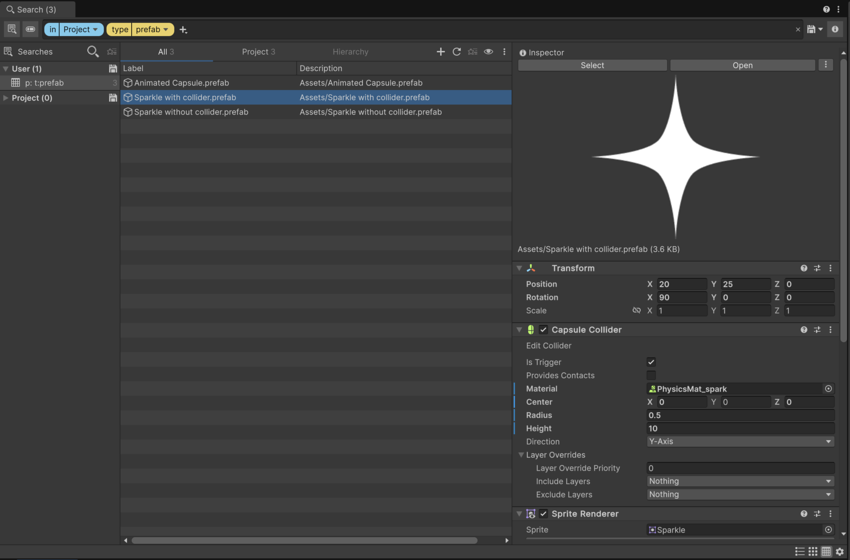Open the Direction Y-Axis dropdown
Image resolution: width=850 pixels, height=560 pixels.
740,442
